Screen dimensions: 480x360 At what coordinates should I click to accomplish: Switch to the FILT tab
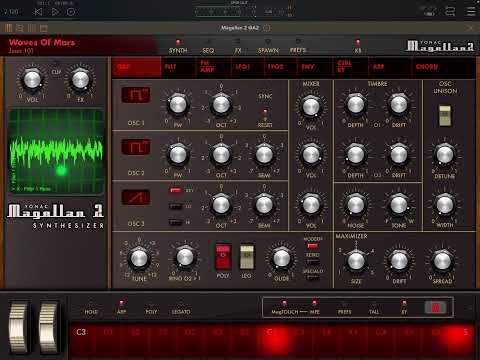coord(178,67)
